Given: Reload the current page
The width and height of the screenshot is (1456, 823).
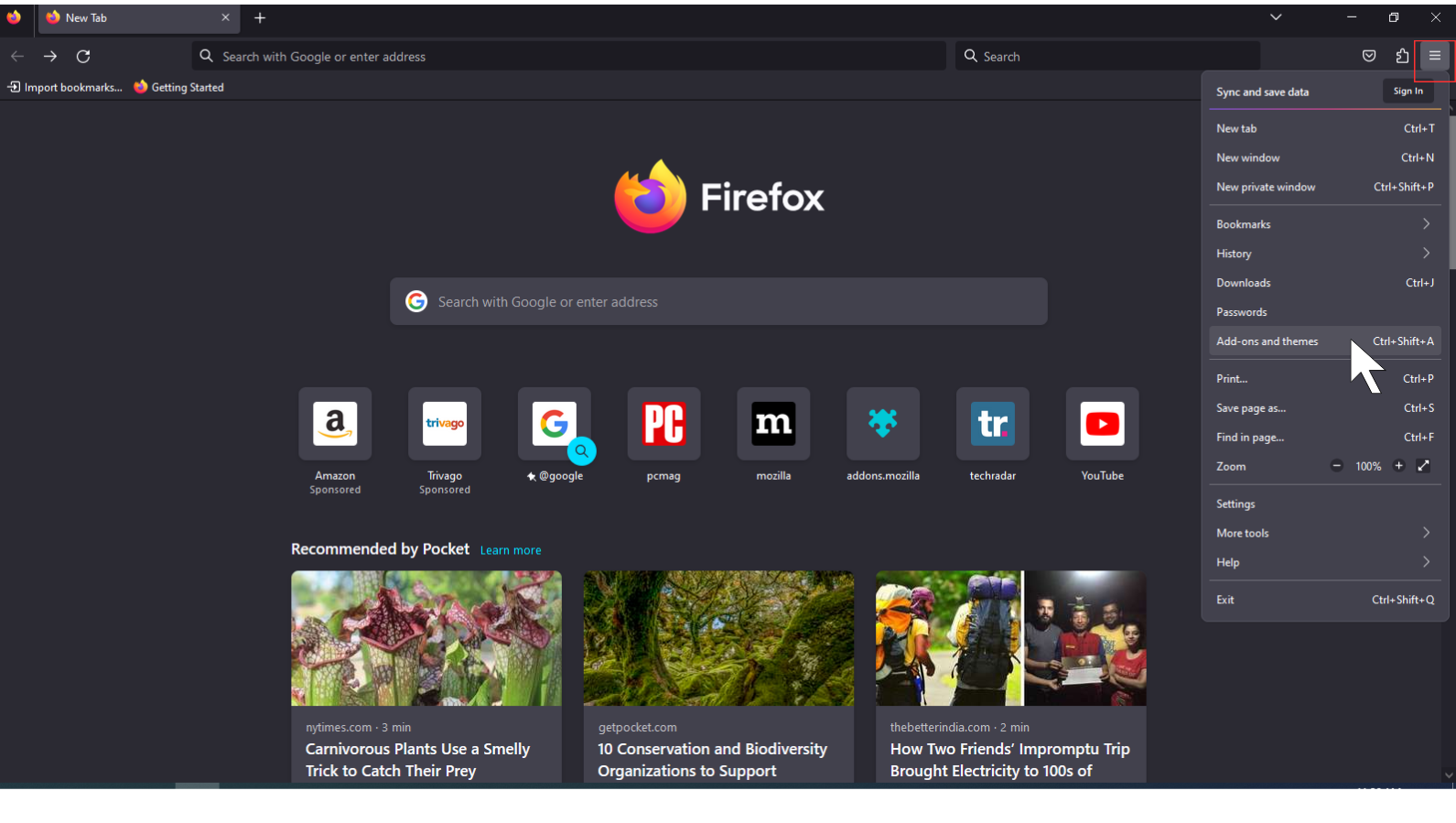Looking at the screenshot, I should click(x=83, y=56).
